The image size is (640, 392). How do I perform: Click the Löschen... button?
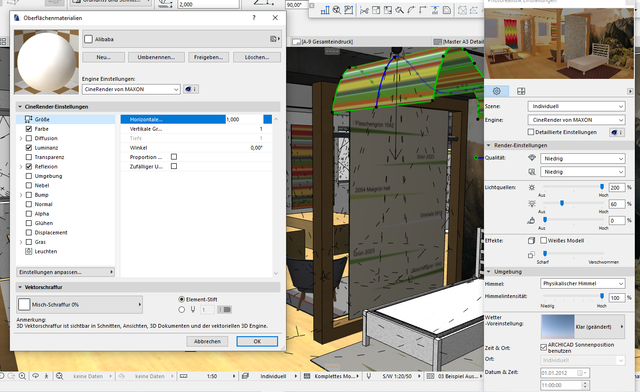click(x=257, y=57)
